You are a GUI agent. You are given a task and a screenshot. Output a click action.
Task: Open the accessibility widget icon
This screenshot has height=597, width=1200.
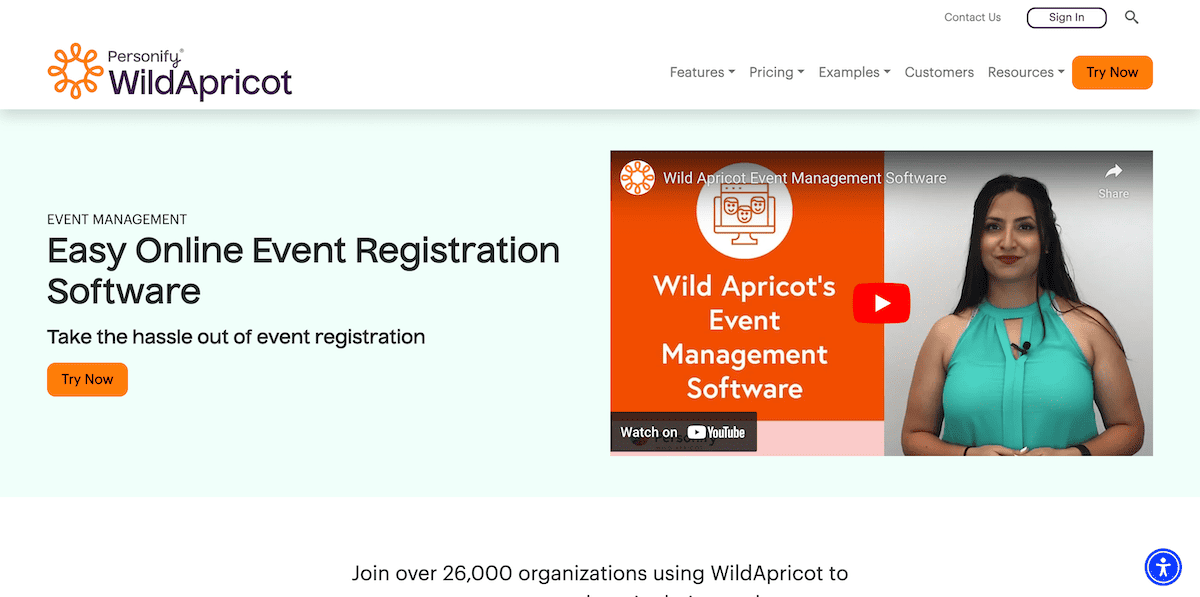coord(1163,567)
